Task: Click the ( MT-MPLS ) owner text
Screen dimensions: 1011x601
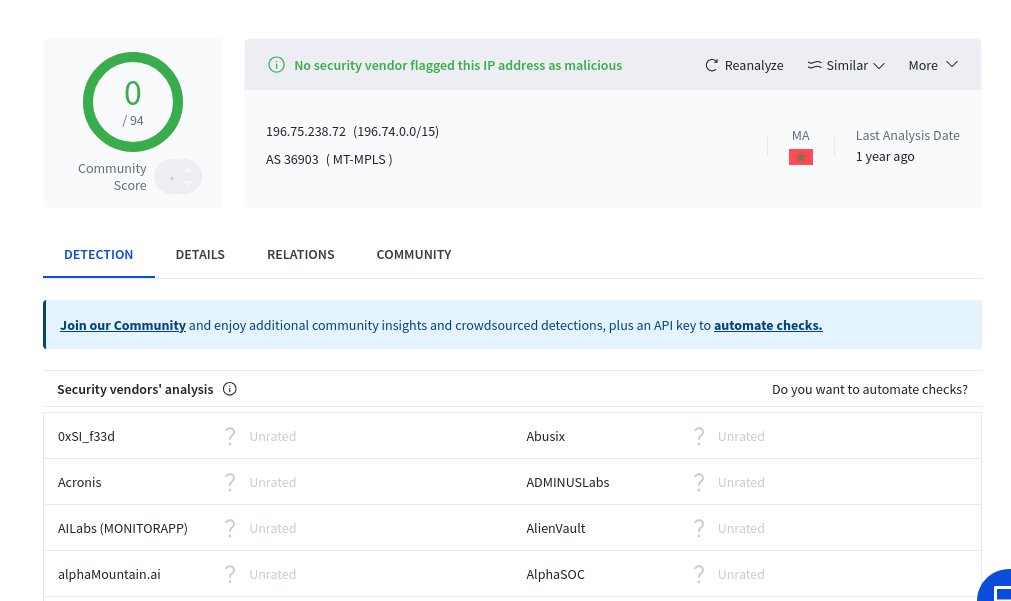Action: click(359, 159)
